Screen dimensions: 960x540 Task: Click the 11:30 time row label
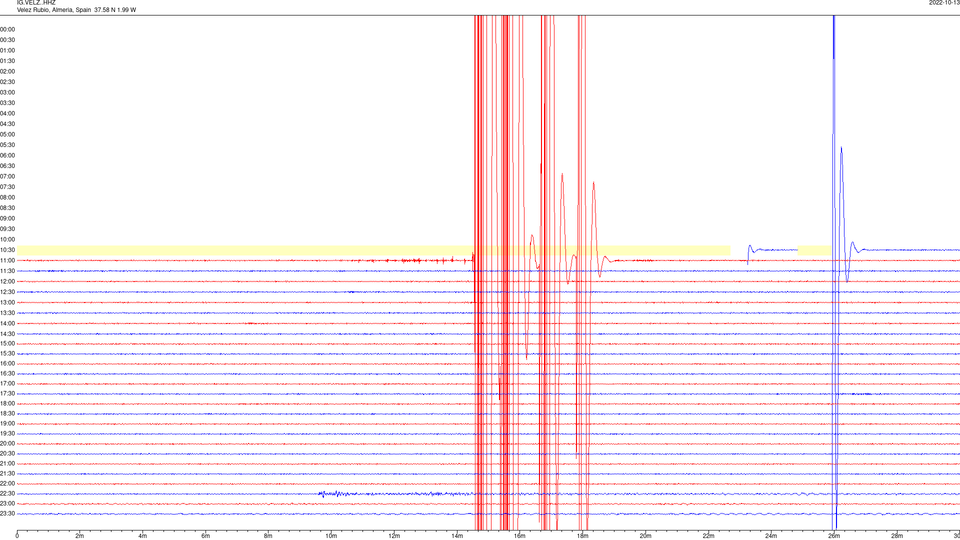(x=7, y=271)
